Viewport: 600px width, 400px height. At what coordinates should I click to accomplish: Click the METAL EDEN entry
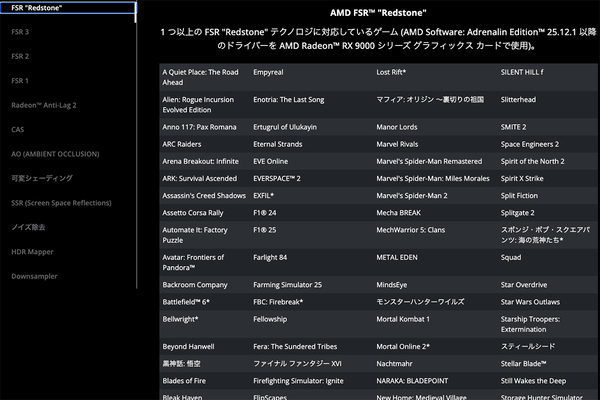[x=397, y=258]
